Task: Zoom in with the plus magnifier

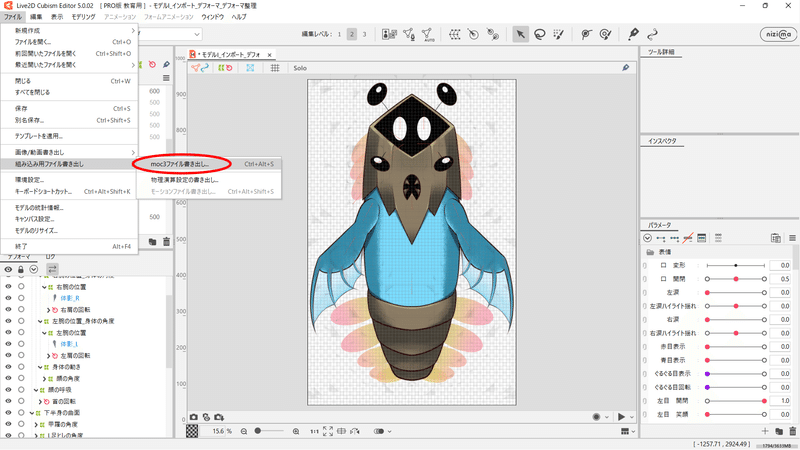Action: pos(296,431)
